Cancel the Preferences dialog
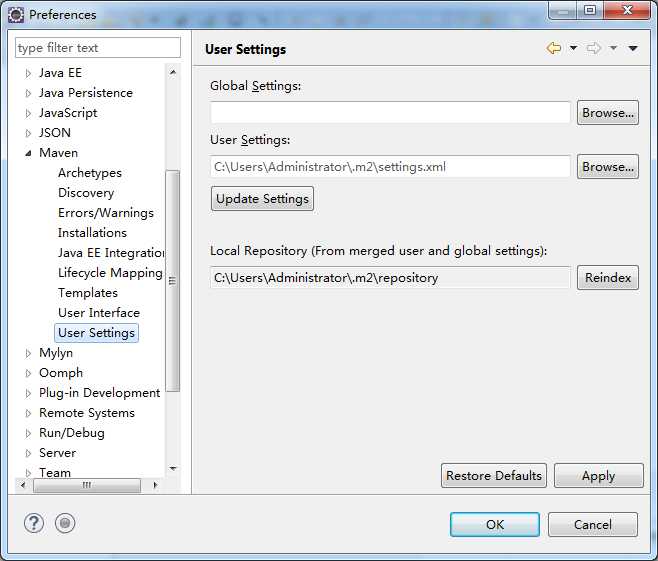 pos(593,524)
